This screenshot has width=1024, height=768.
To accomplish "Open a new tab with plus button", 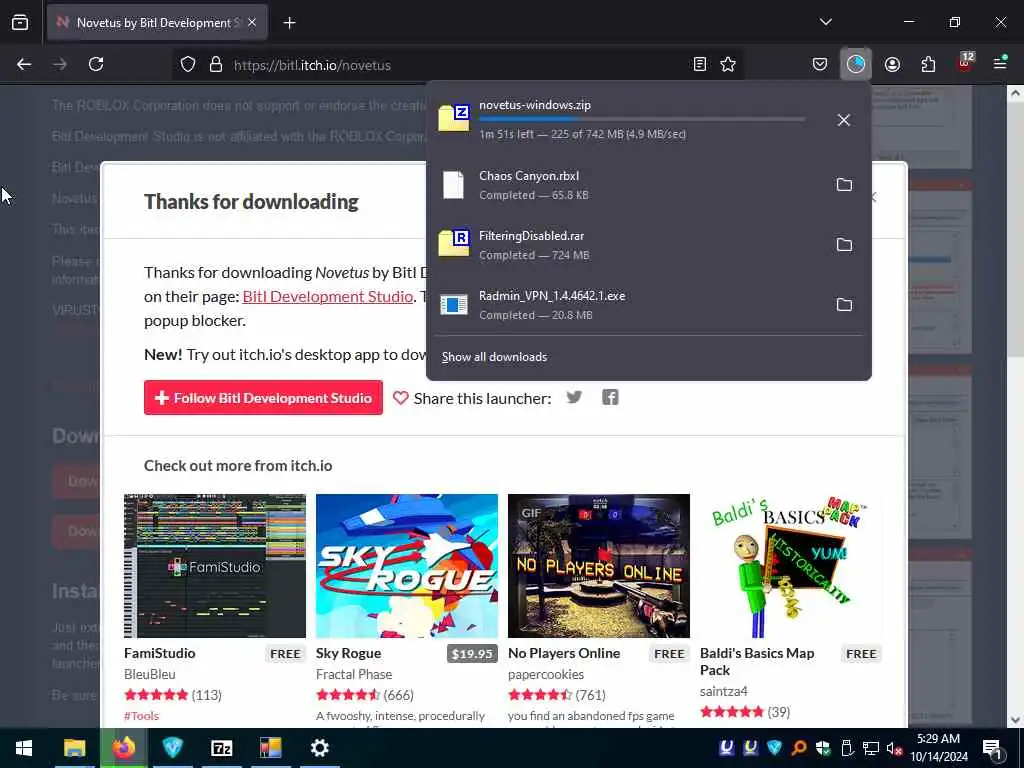I will (289, 23).
